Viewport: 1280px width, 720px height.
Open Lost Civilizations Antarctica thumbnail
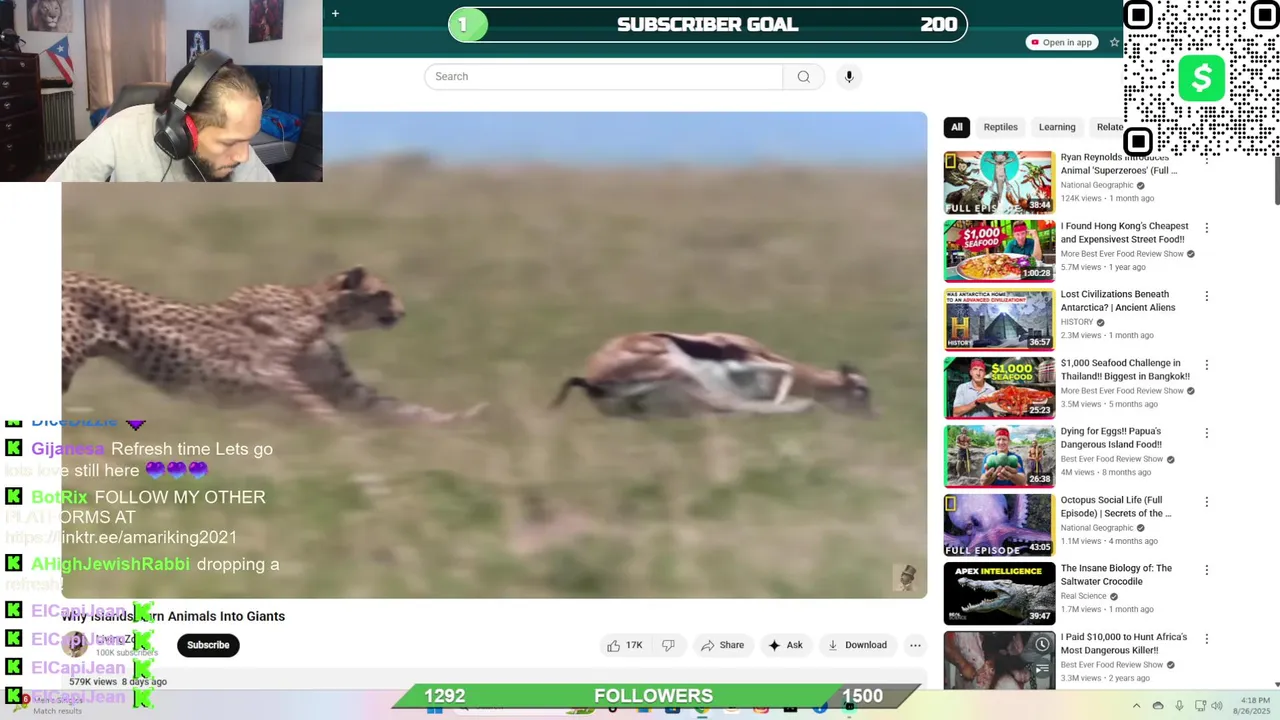coord(999,320)
